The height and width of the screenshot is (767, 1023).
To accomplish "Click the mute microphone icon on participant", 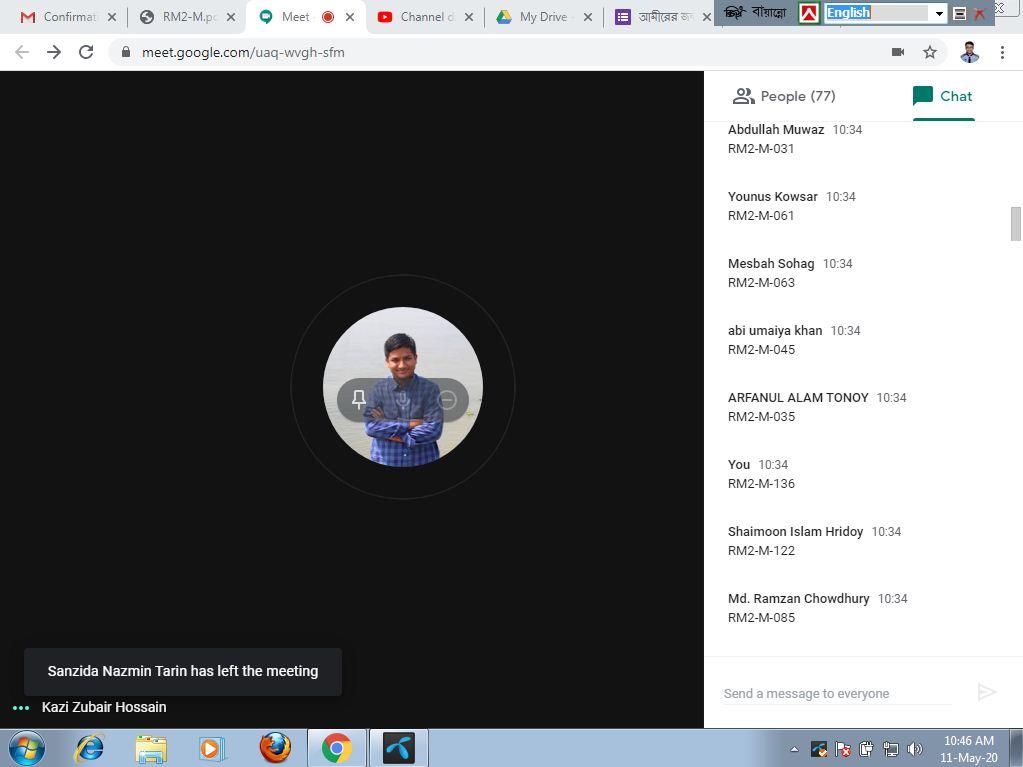I will (403, 400).
